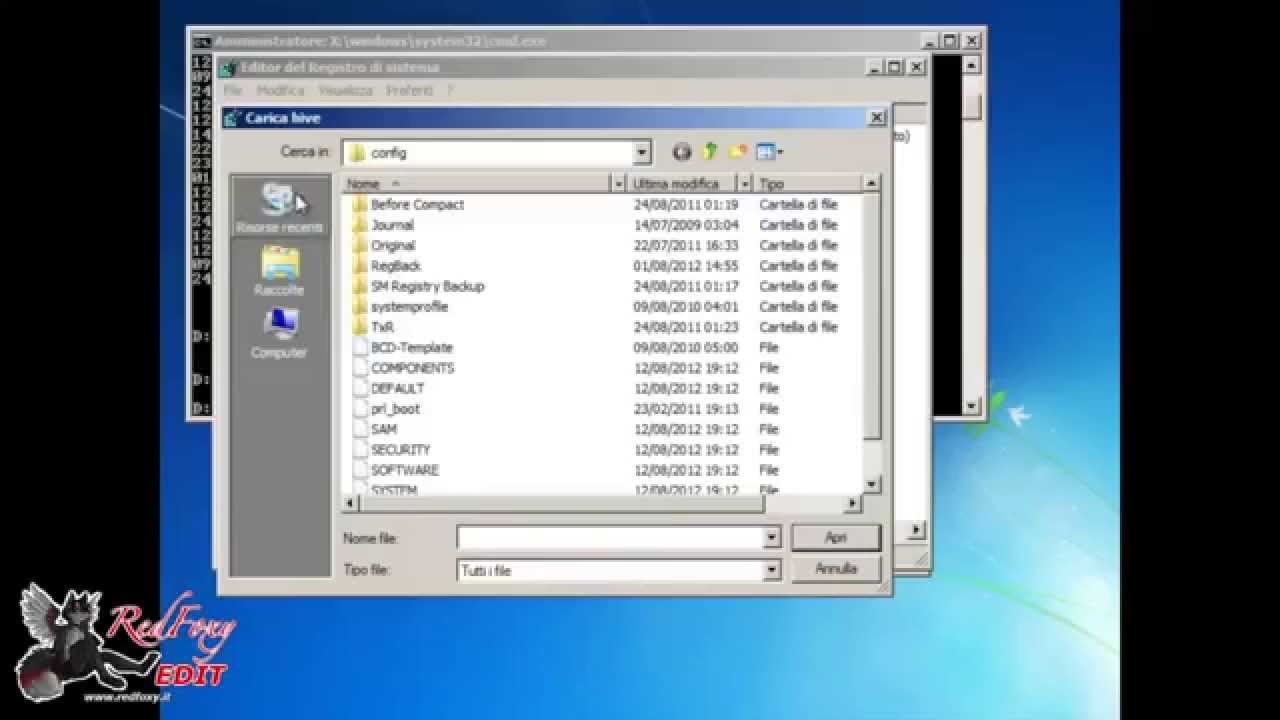Open the Tipo file dropdown arrow
Viewport: 1280px width, 720px height.
pyautogui.click(x=771, y=571)
